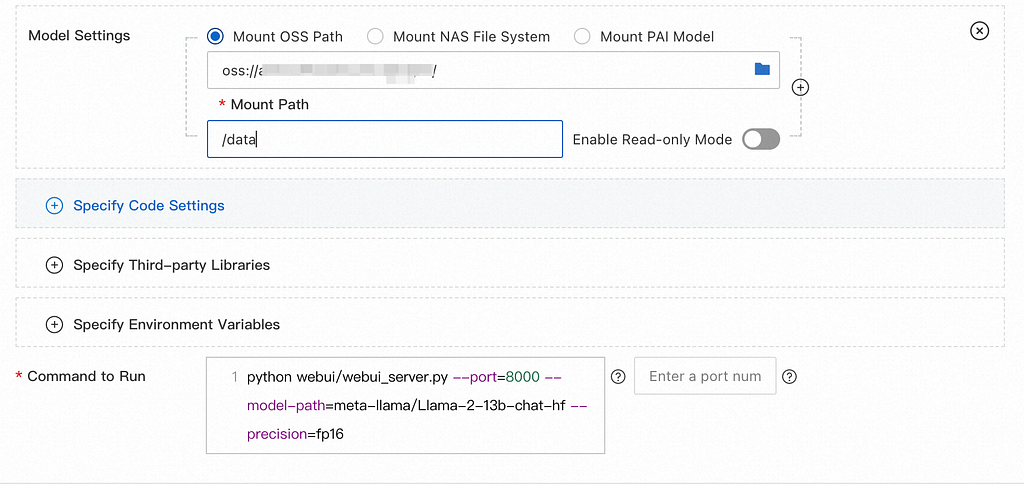Image resolution: width=1024 pixels, height=485 pixels.
Task: Click the Model Settings label
Action: (x=79, y=35)
